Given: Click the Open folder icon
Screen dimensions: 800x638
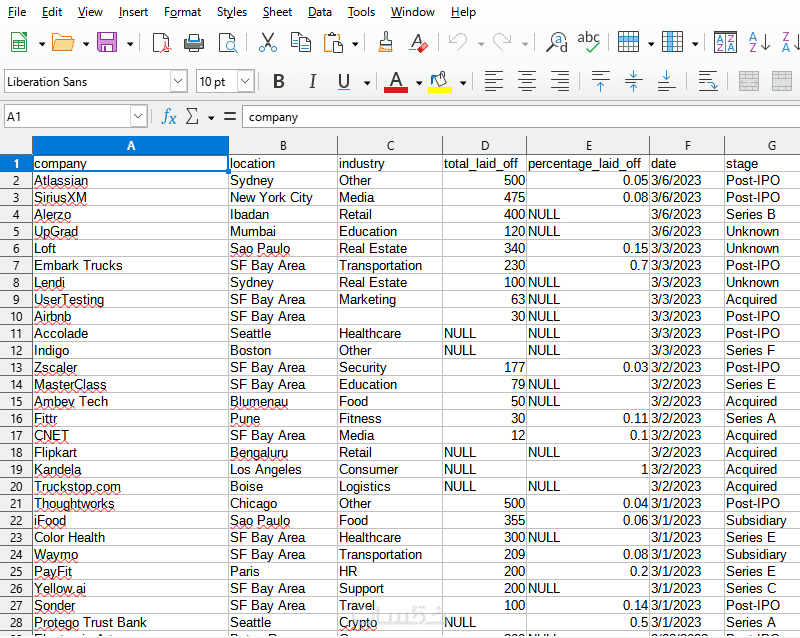Looking at the screenshot, I should click(63, 43).
